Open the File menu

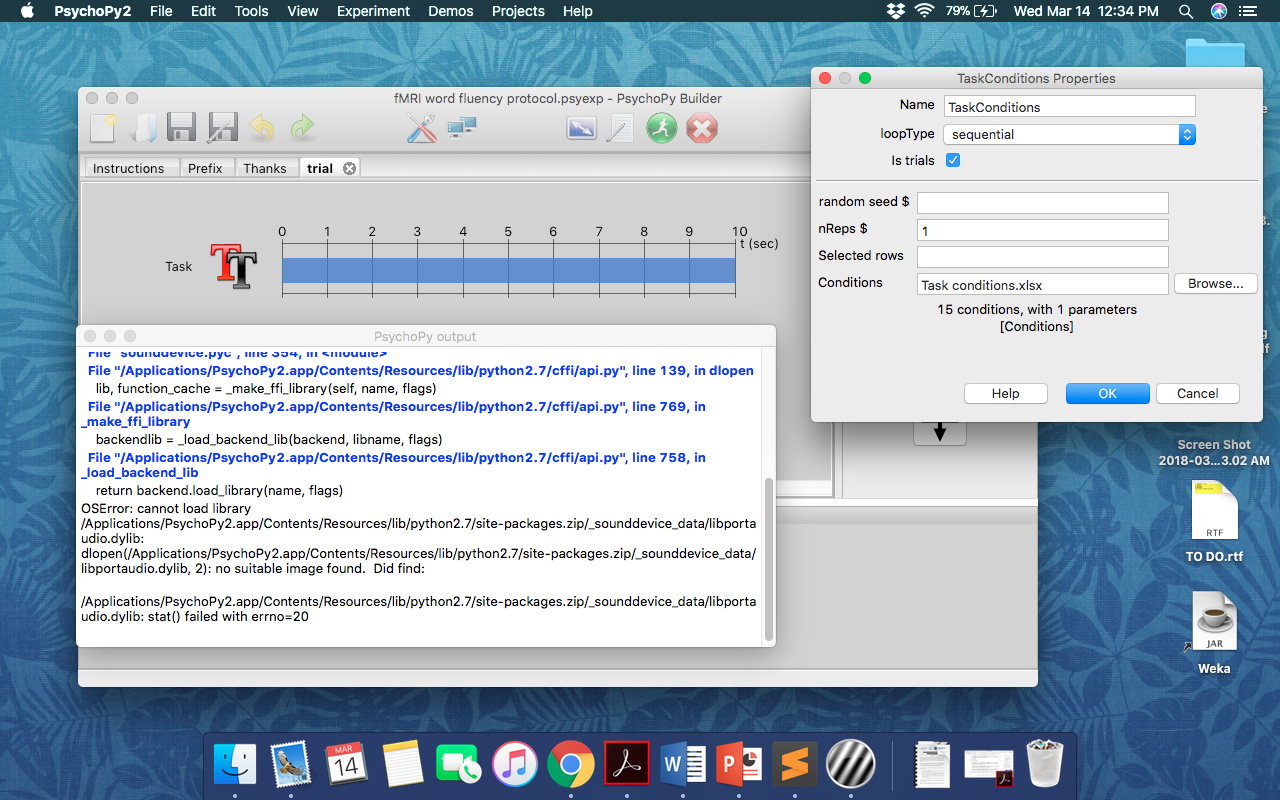click(x=161, y=11)
